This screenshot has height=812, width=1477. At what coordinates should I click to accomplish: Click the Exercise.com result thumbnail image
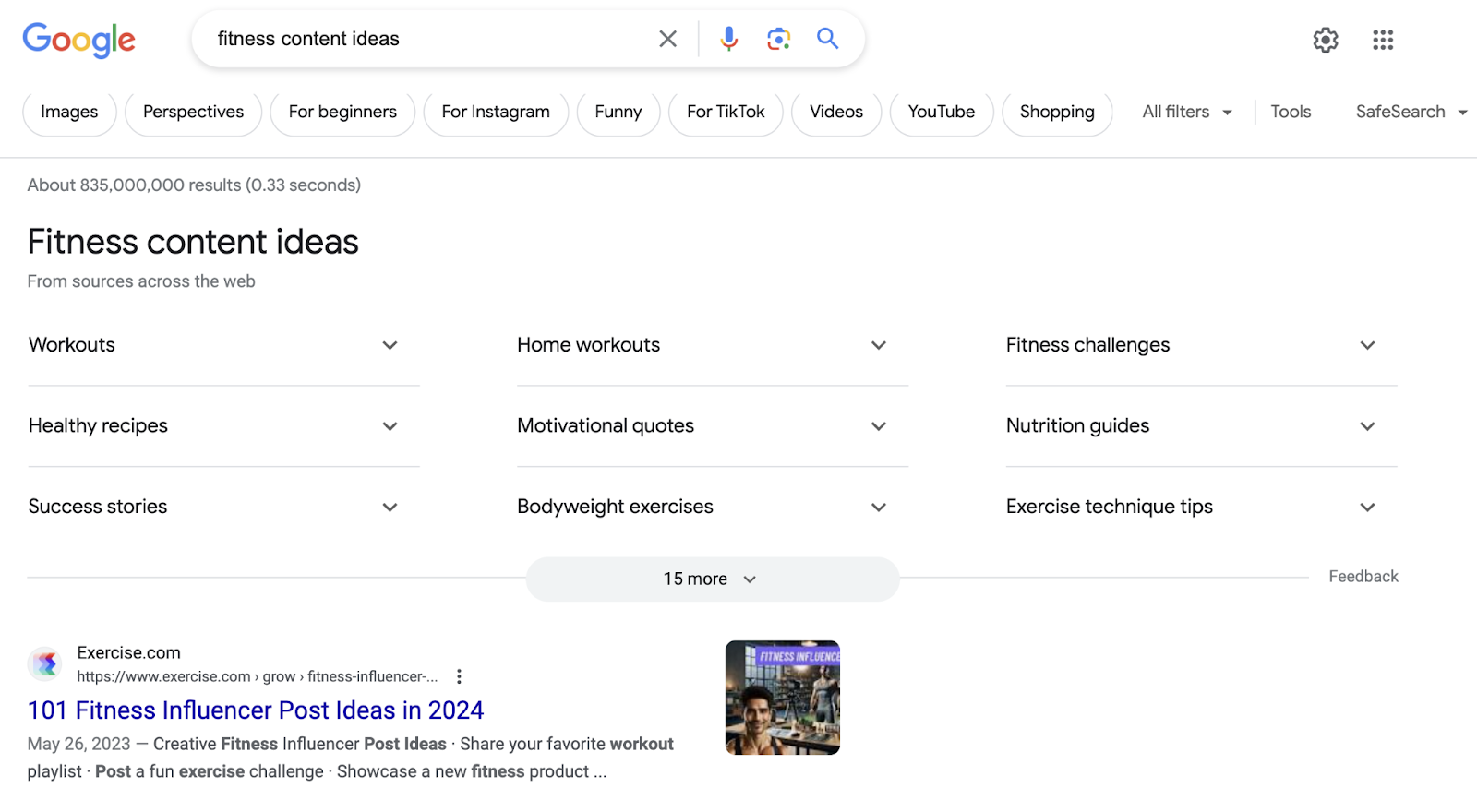(x=783, y=698)
